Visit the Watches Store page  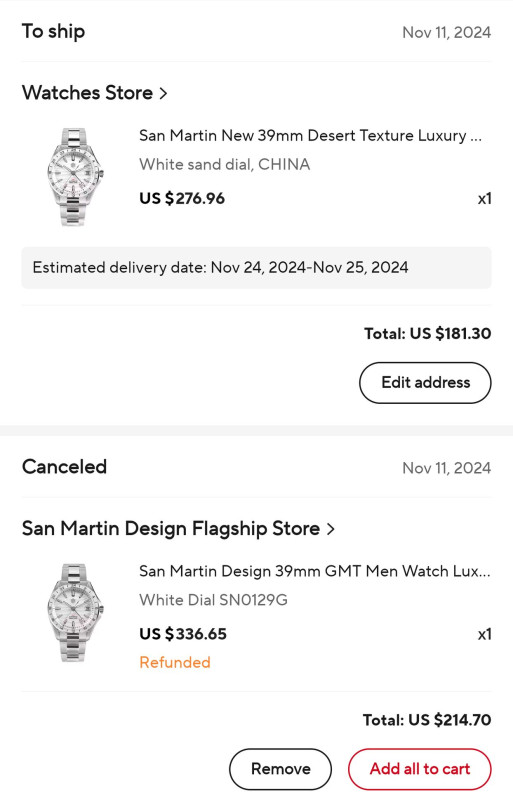(x=87, y=93)
